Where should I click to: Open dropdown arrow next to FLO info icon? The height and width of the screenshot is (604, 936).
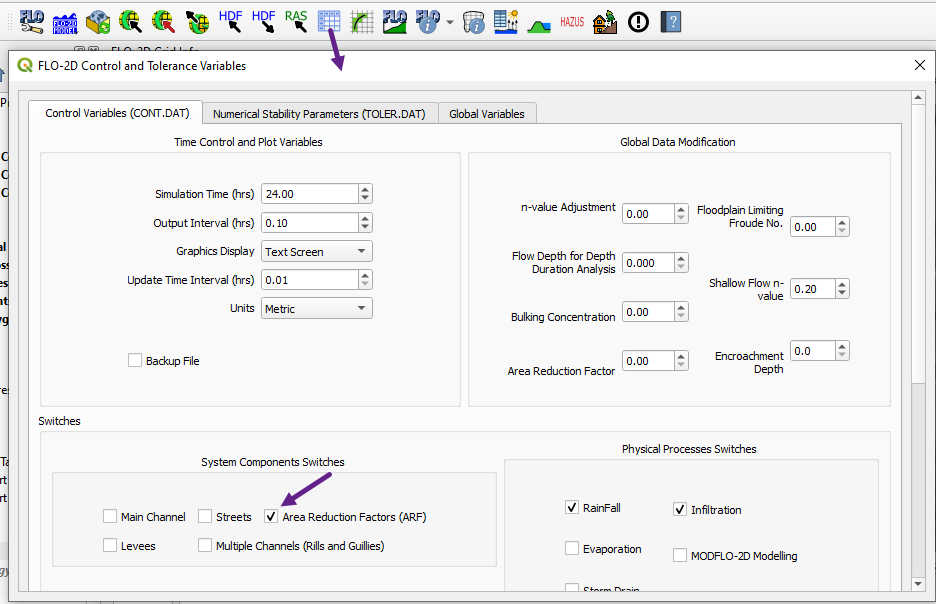pos(450,21)
